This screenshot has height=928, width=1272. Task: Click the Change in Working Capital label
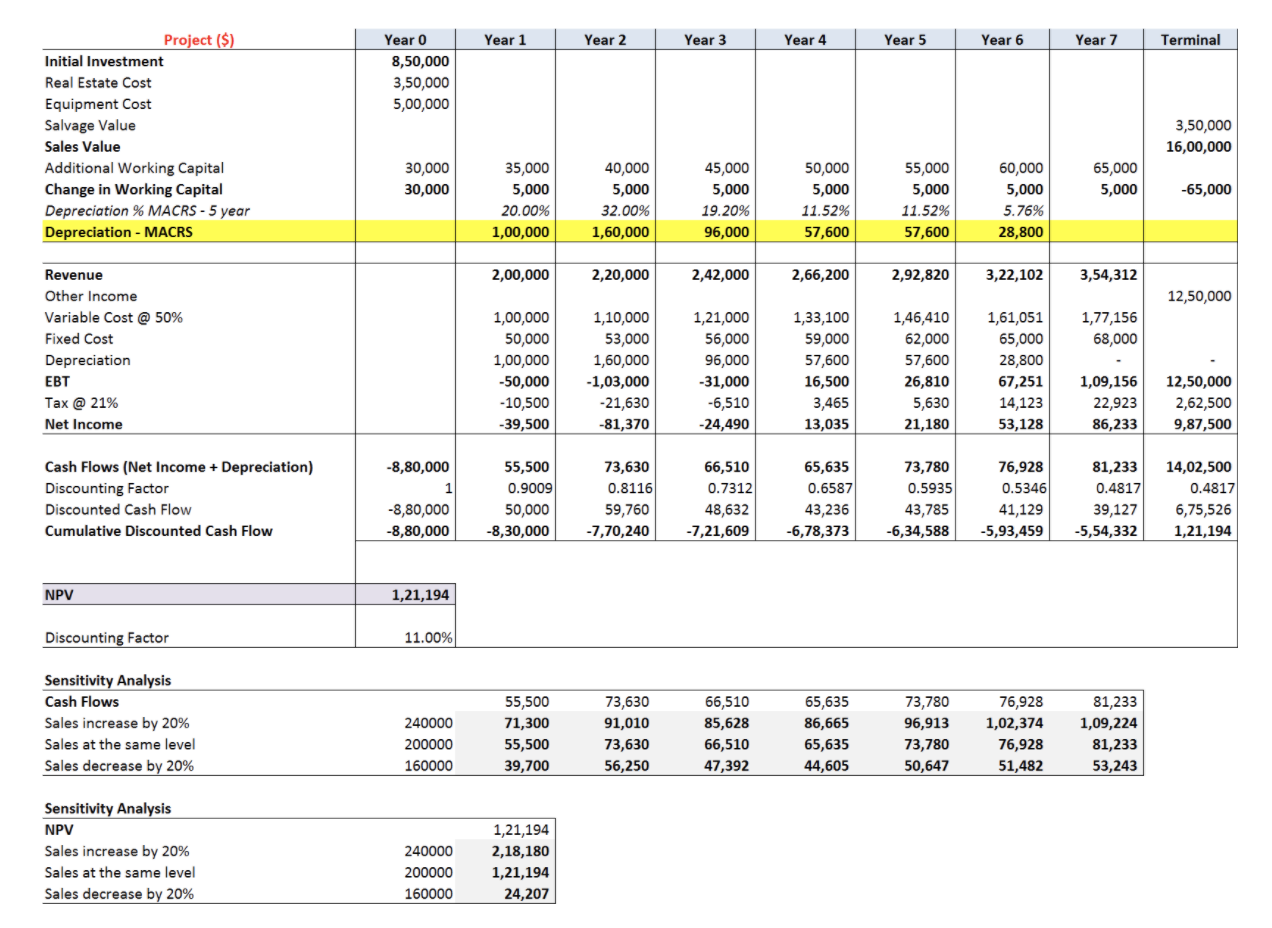point(134,189)
